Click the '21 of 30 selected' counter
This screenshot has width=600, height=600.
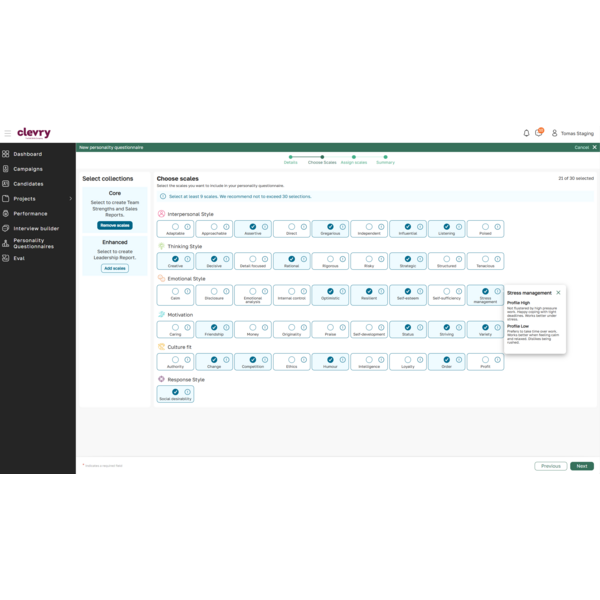(576, 178)
